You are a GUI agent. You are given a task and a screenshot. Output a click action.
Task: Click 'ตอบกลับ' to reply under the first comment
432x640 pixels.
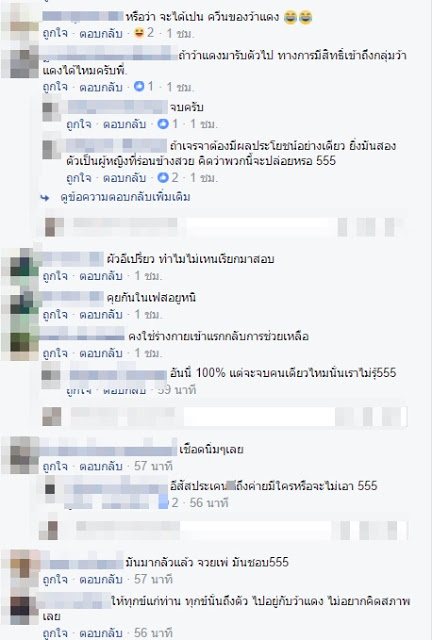[101, 33]
